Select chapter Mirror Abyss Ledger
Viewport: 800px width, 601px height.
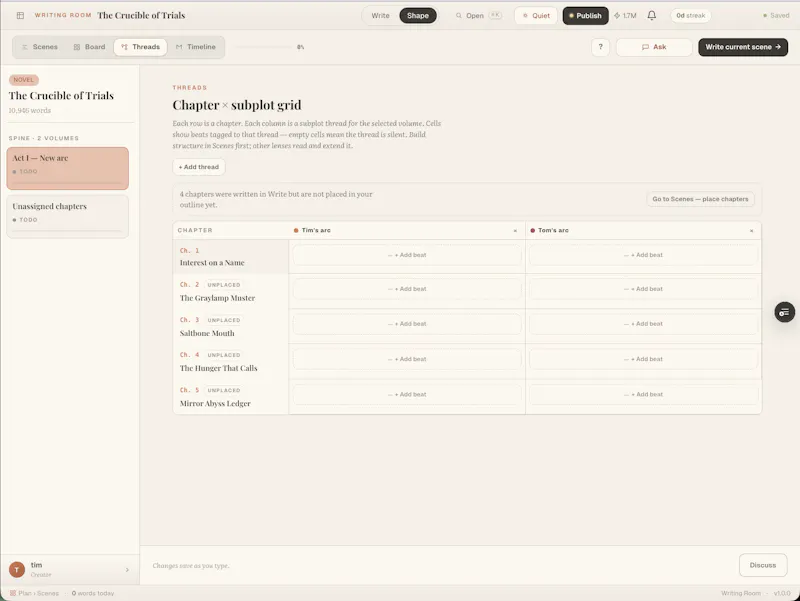[x=231, y=397]
